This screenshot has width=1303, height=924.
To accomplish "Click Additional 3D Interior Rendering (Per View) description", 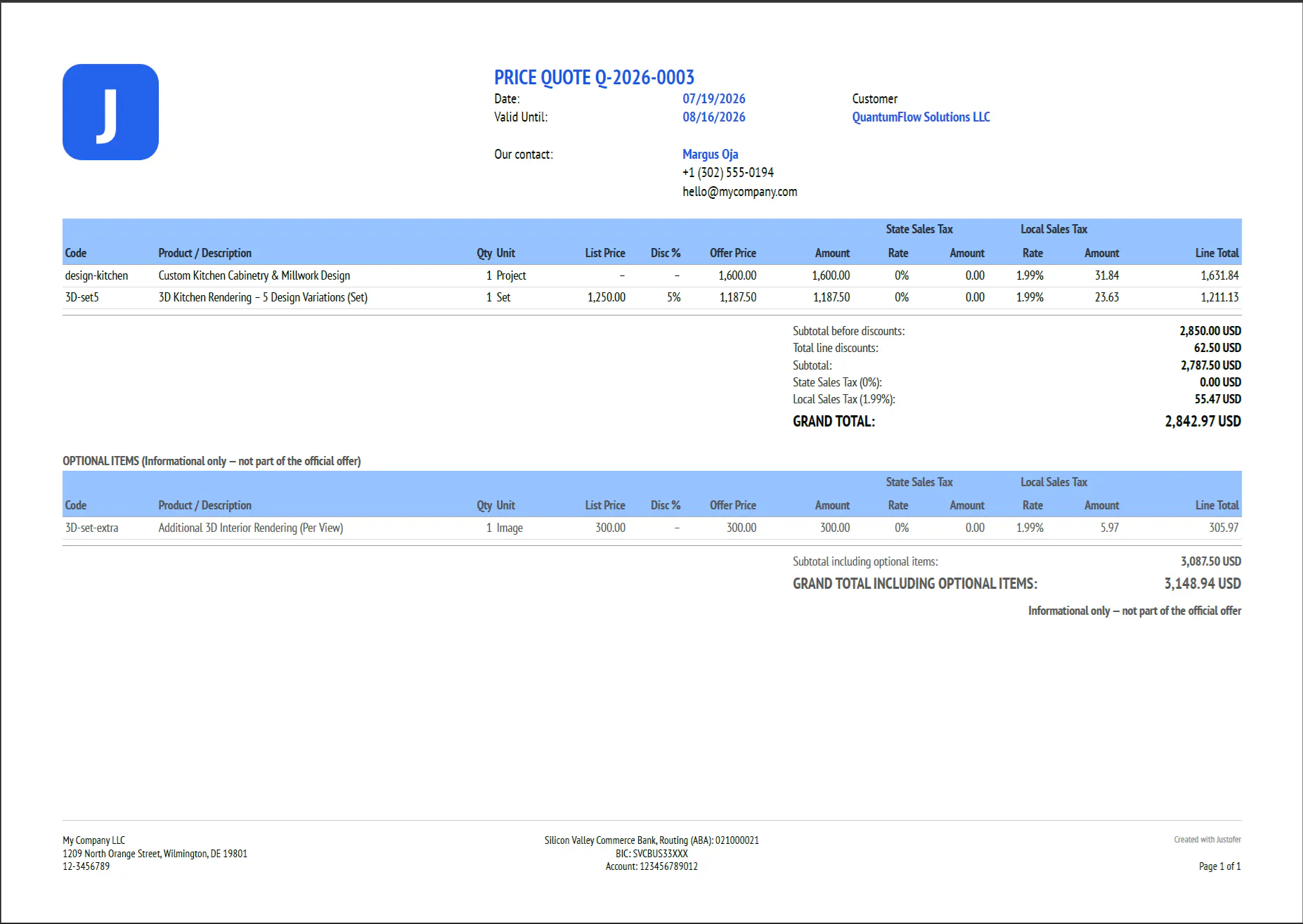I will pos(250,528).
